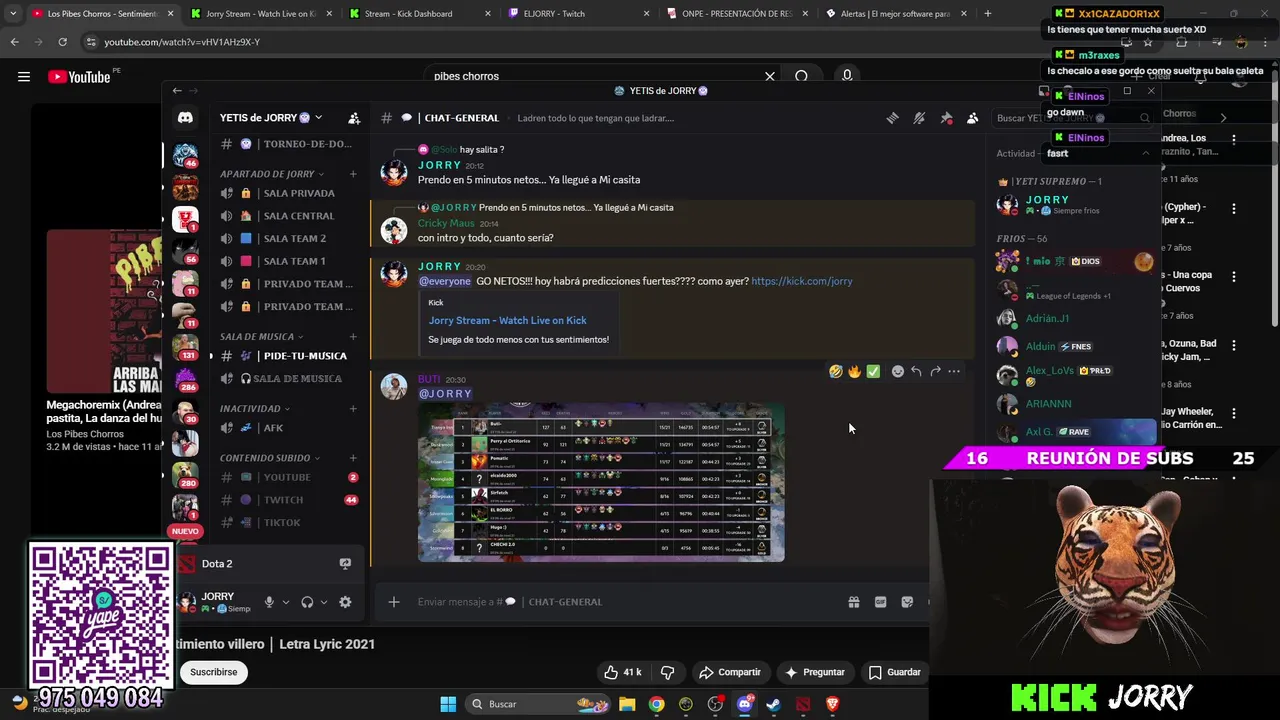Open Jorry Stream - Watch Live on Kick embed link
Screen dimensions: 1280x720
(x=508, y=320)
